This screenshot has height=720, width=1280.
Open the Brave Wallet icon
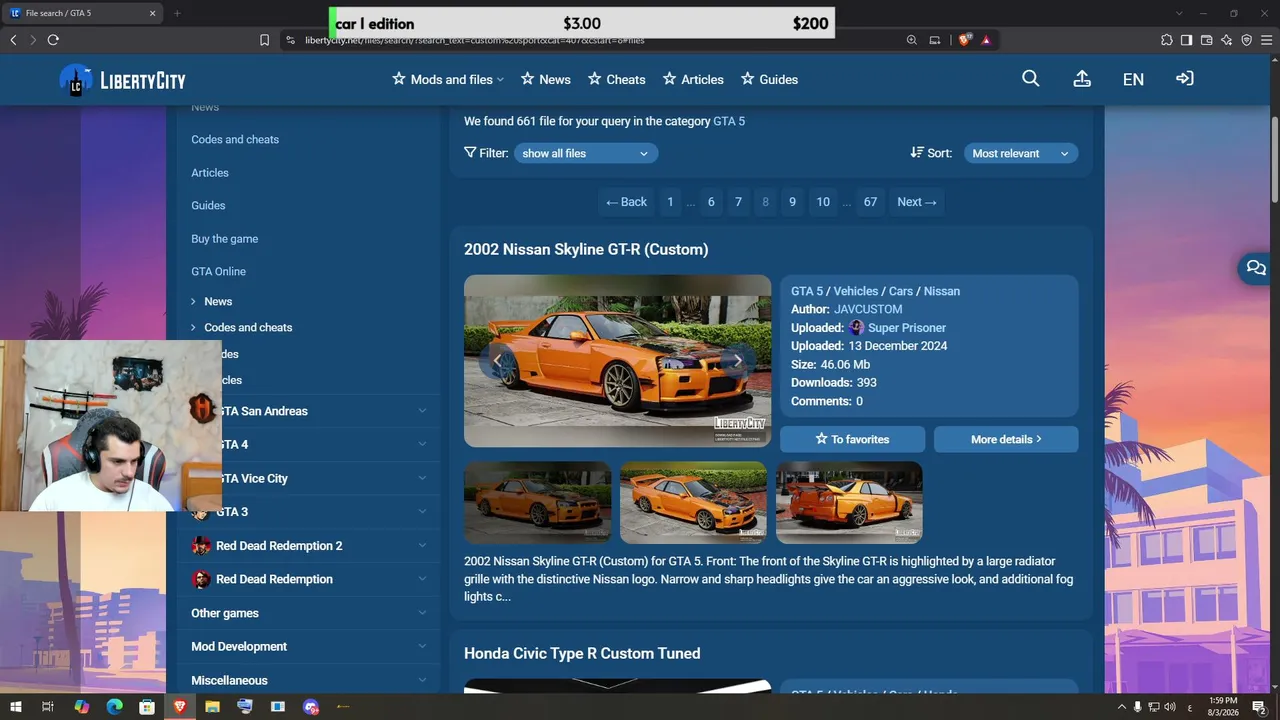[1206, 40]
